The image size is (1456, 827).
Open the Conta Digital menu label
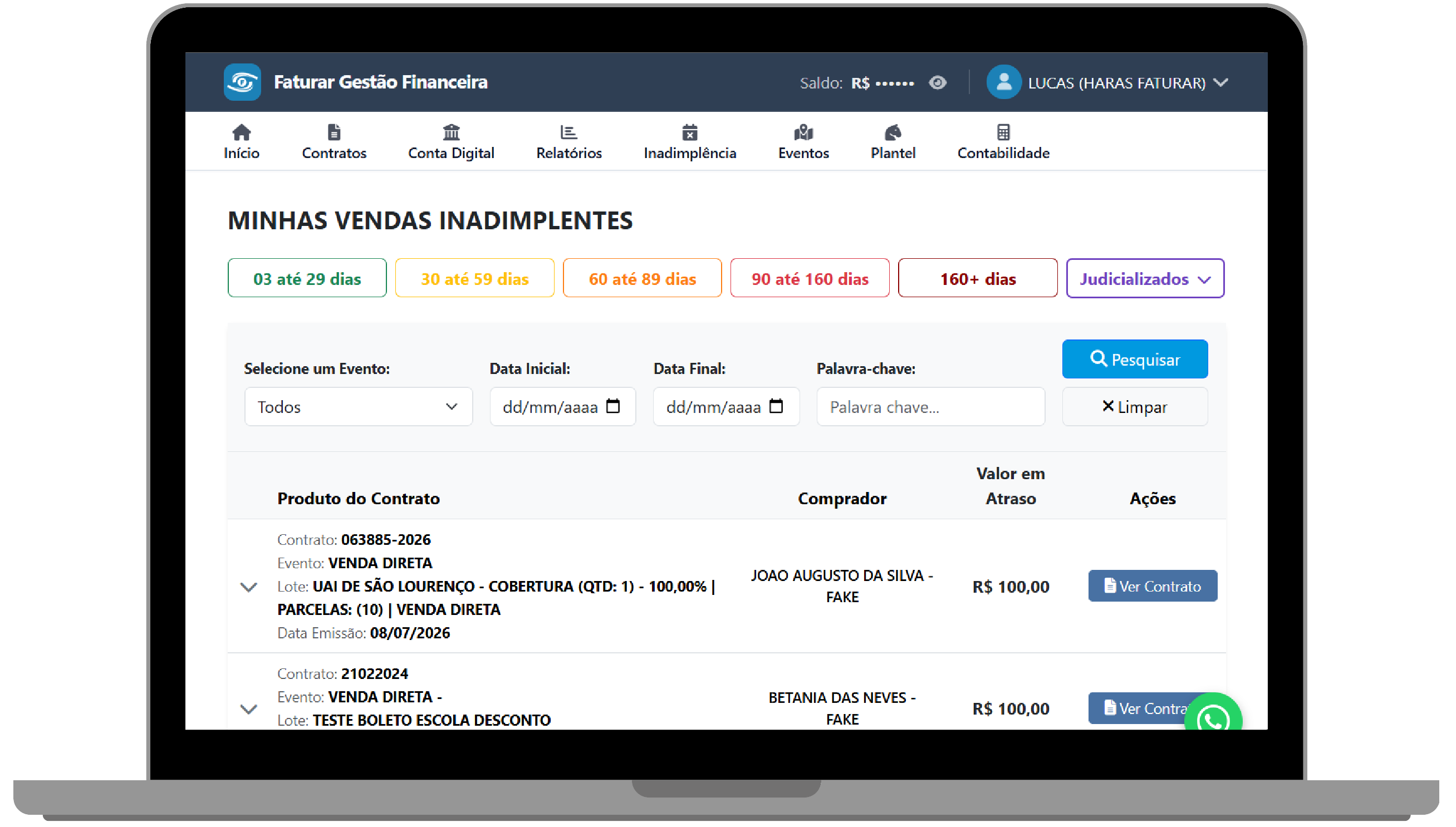tap(452, 154)
